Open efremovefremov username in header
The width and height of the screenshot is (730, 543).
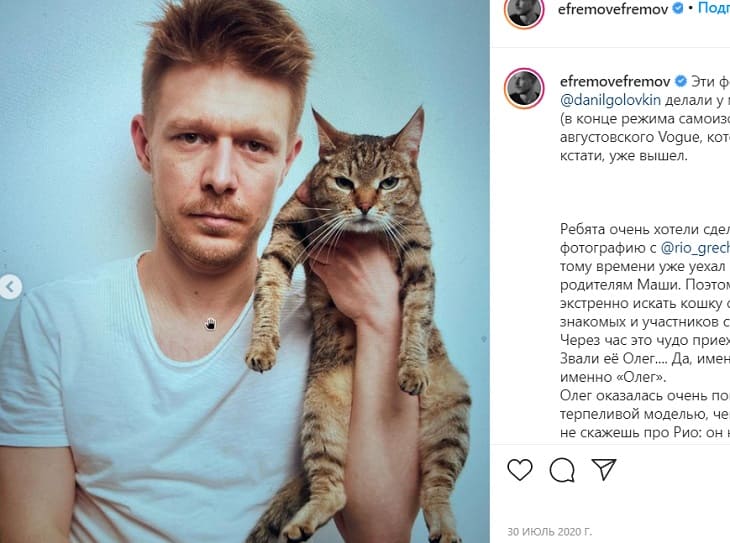[x=613, y=9]
